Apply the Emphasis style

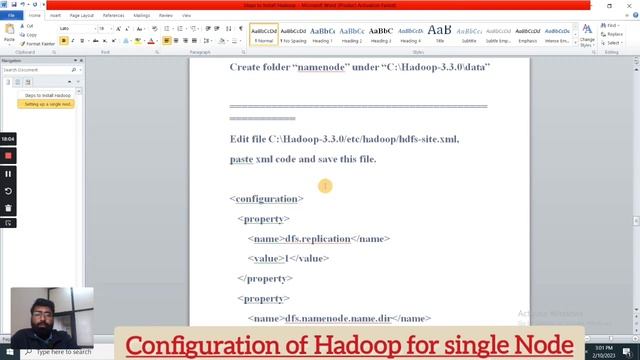(x=528, y=35)
